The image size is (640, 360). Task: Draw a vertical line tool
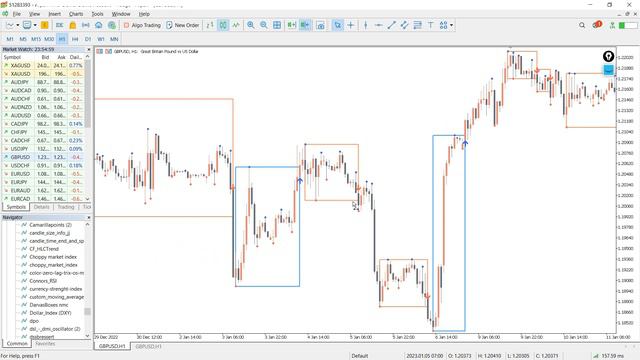366,25
